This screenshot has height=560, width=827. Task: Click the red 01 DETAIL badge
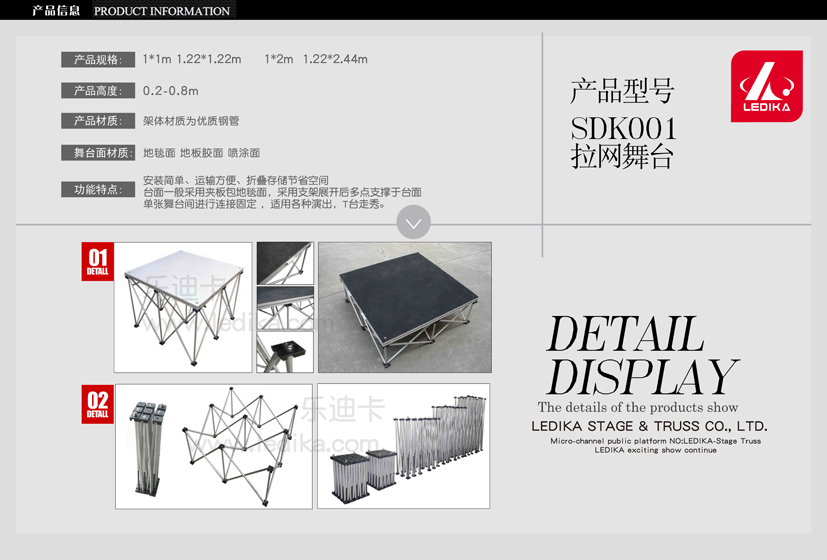point(98,262)
